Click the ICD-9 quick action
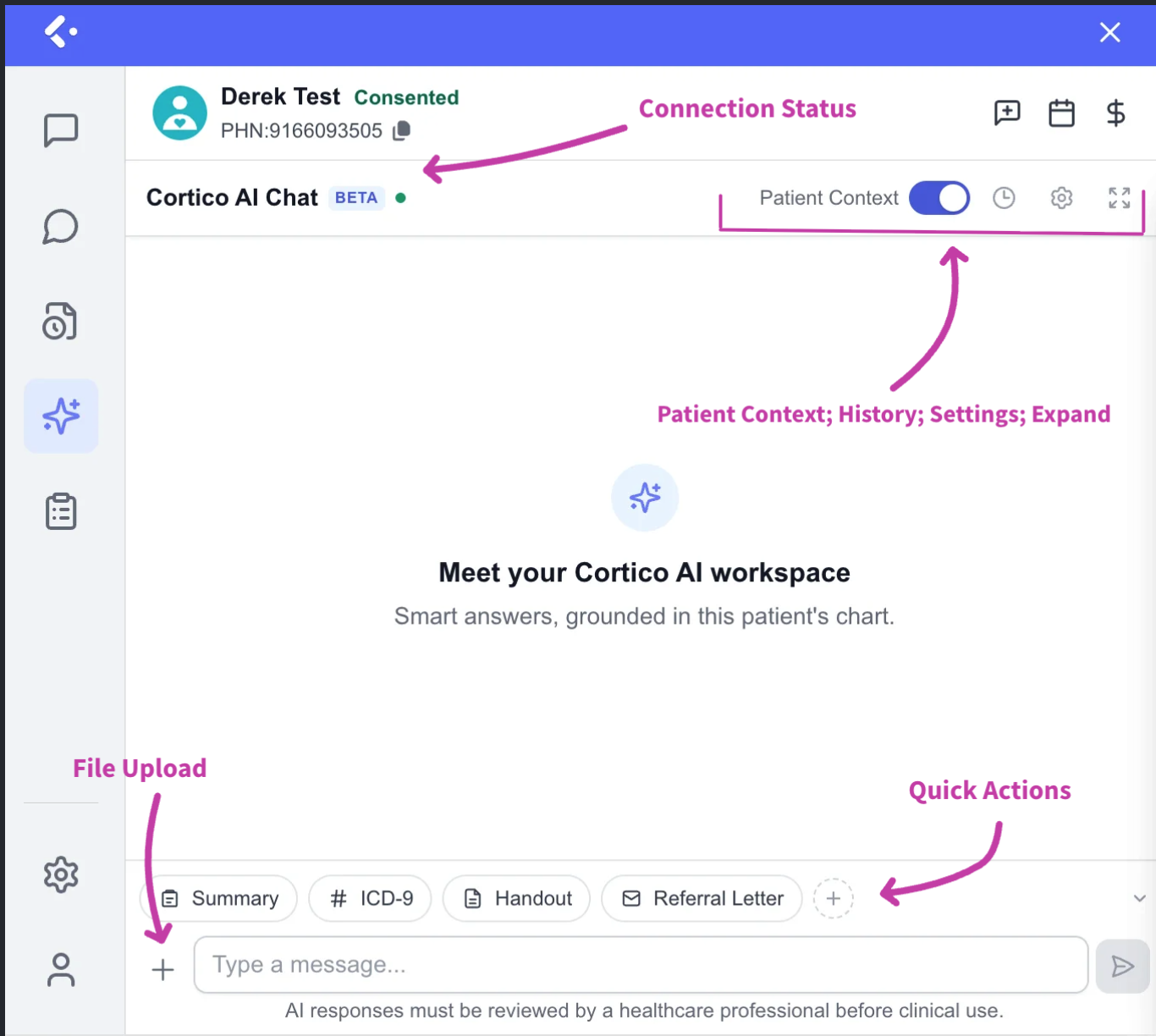The width and height of the screenshot is (1156, 1036). [370, 898]
